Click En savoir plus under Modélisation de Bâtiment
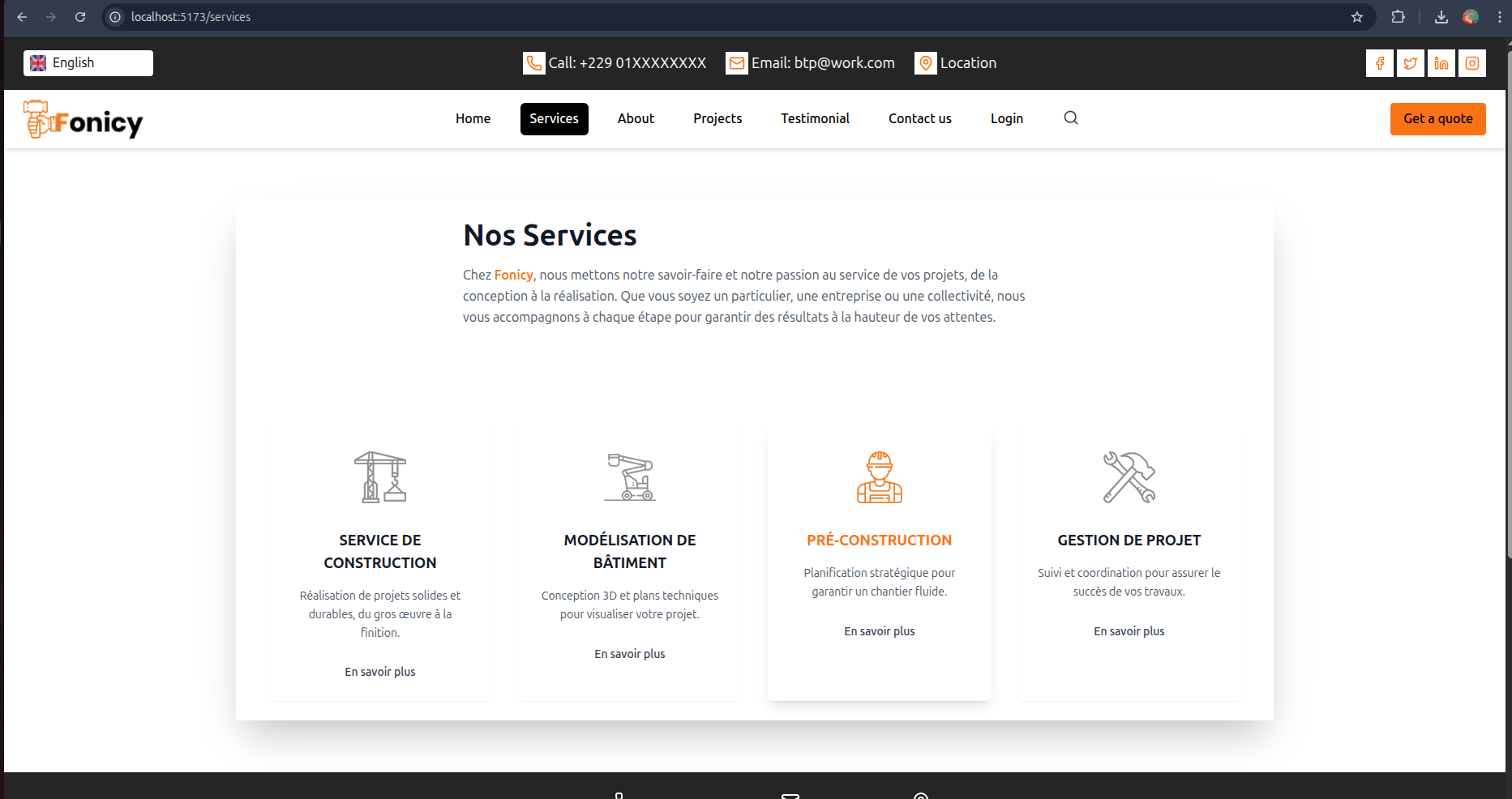Viewport: 1512px width, 799px height. tap(630, 654)
